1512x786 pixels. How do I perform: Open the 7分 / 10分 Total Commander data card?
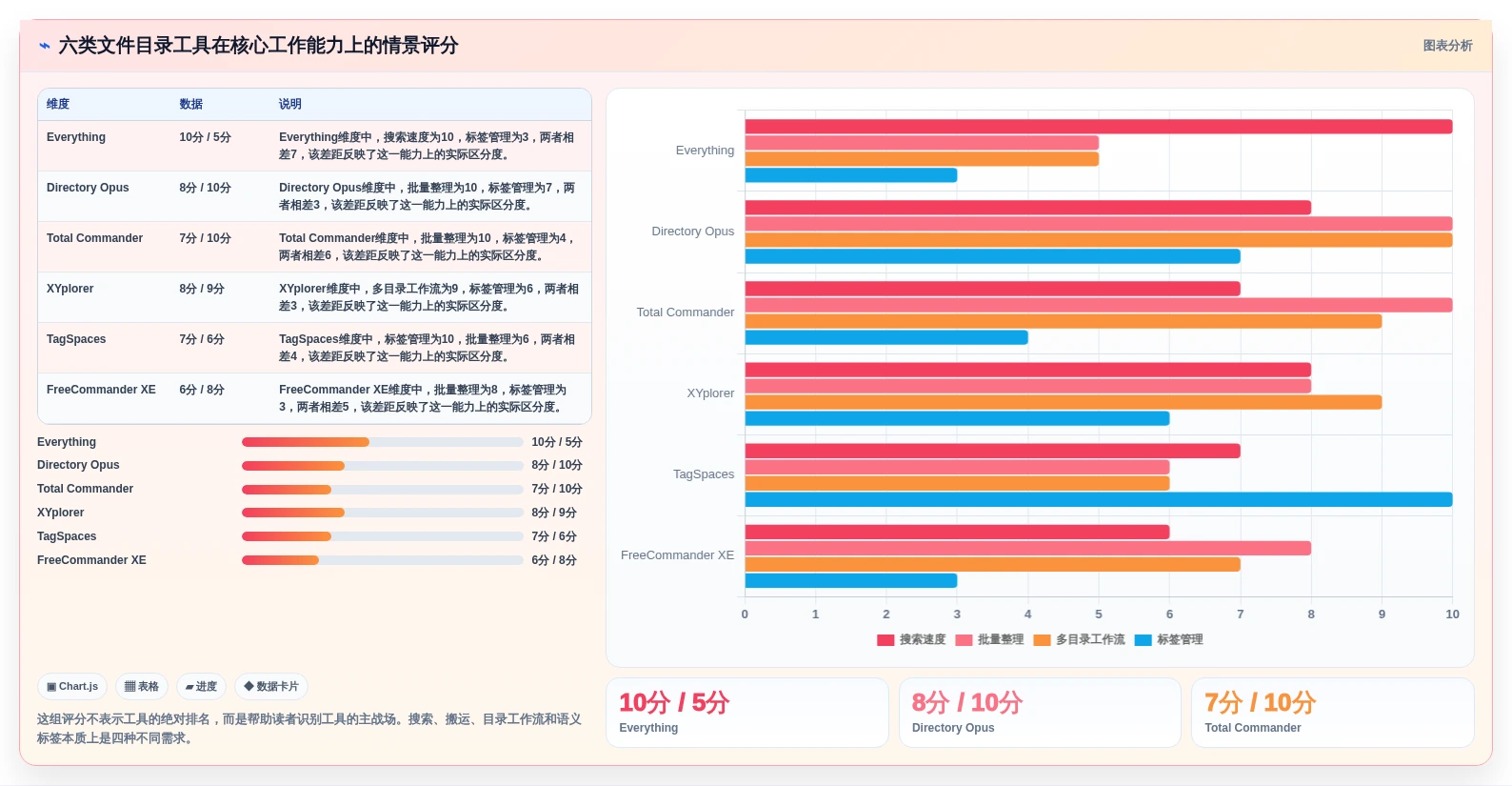[1333, 713]
